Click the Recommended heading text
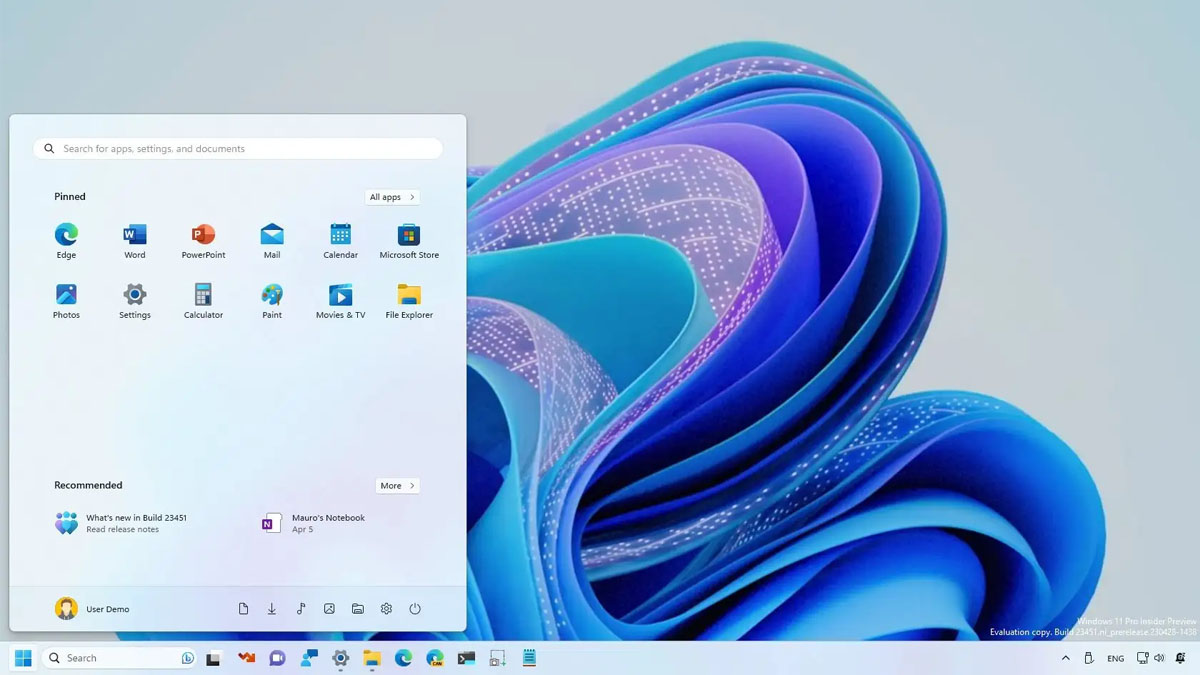Screen dimensions: 1200x675 (x=88, y=485)
